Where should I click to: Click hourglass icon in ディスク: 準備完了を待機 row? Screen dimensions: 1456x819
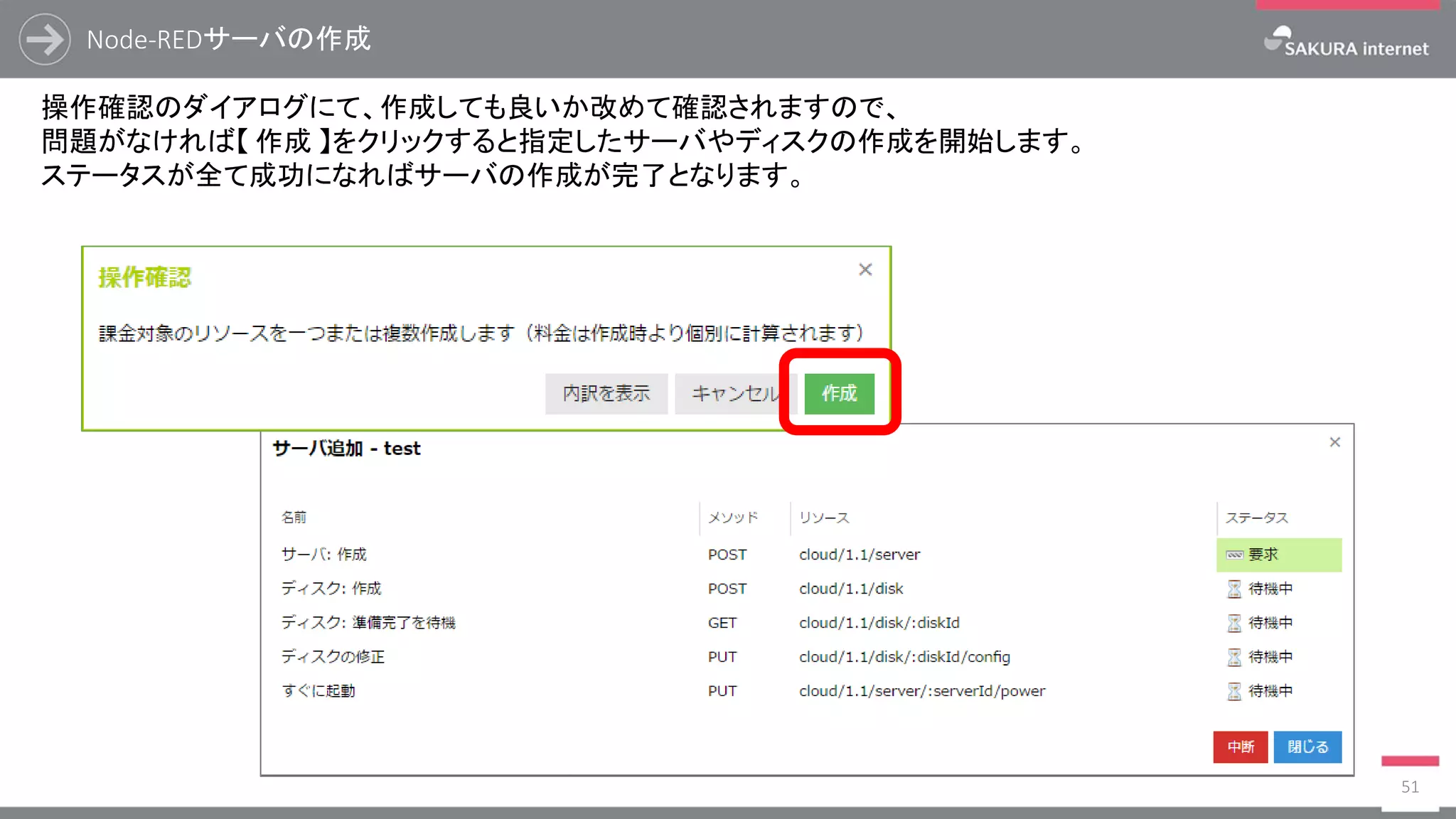pos(1234,623)
